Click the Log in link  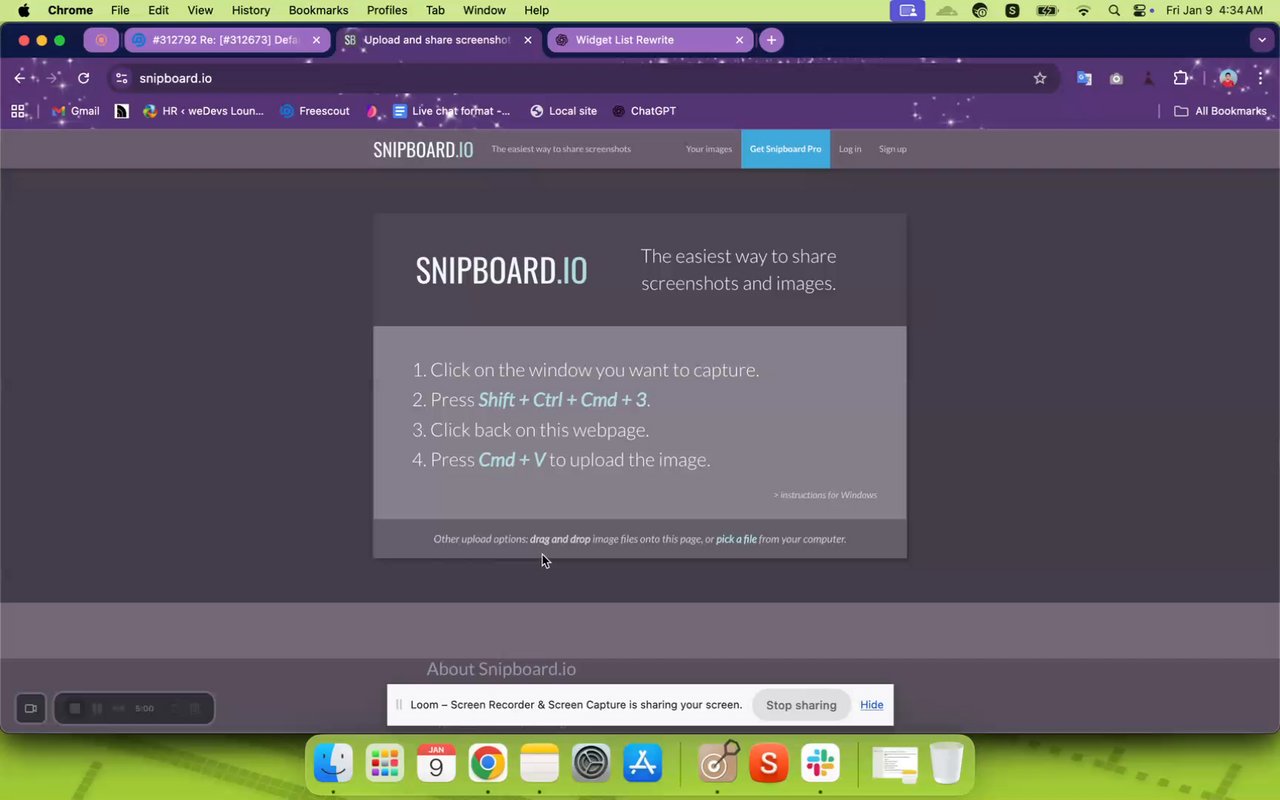point(850,149)
